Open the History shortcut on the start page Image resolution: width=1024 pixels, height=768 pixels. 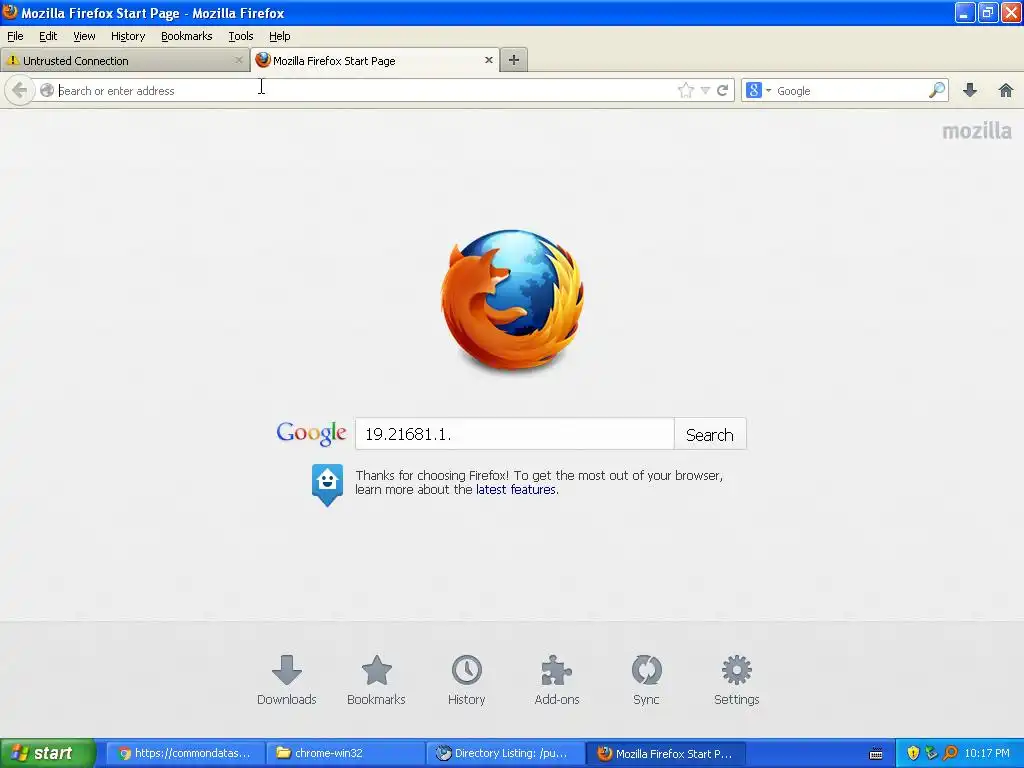(x=466, y=680)
